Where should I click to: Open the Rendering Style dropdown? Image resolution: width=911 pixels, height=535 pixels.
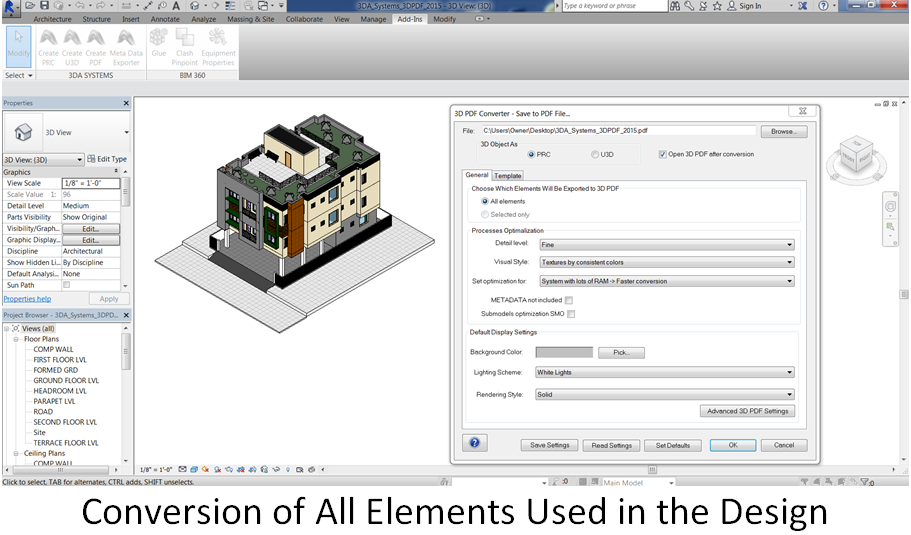(x=665, y=394)
